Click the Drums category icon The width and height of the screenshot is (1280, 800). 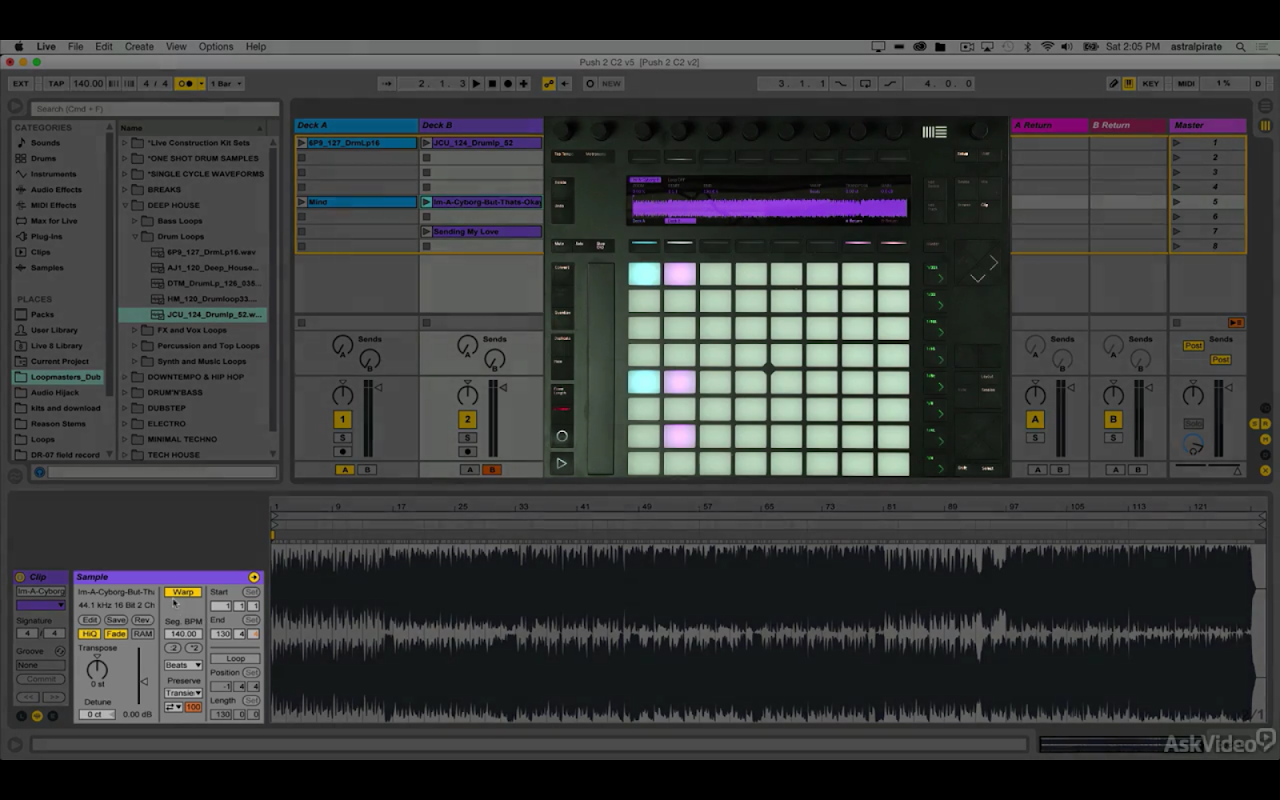(x=21, y=158)
